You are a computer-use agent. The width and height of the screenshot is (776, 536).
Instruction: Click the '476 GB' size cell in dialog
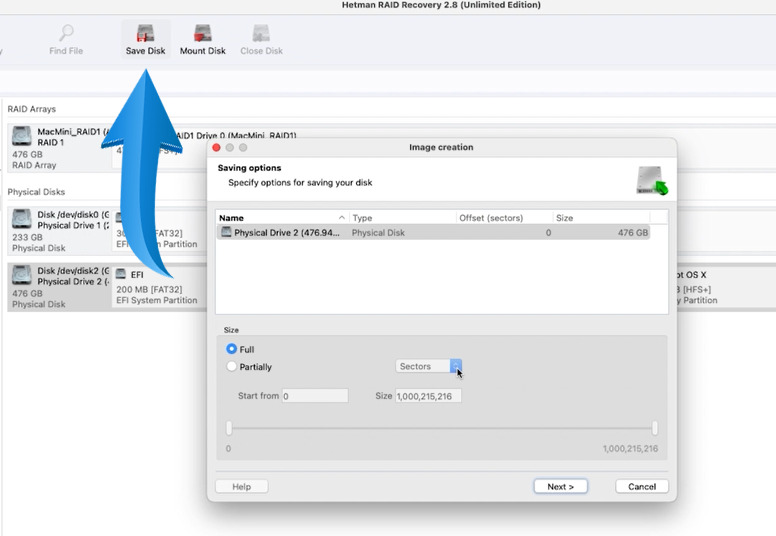[632, 233]
